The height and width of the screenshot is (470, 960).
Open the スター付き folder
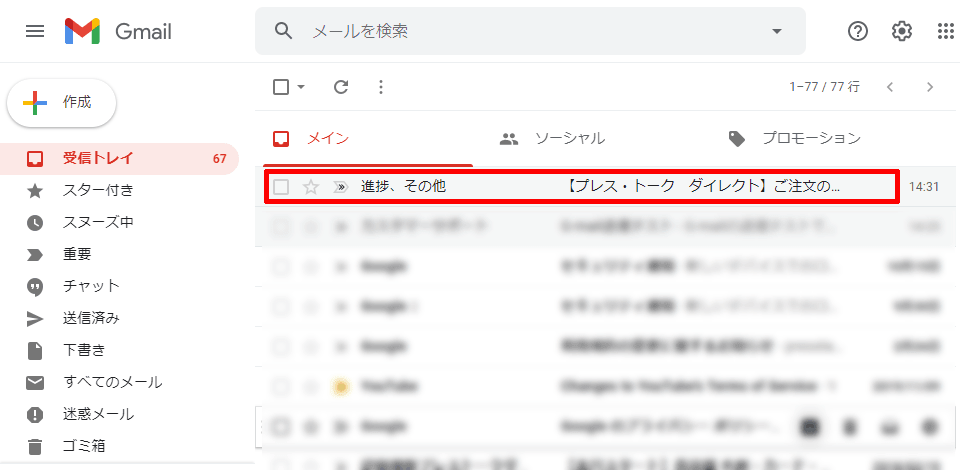[98, 190]
